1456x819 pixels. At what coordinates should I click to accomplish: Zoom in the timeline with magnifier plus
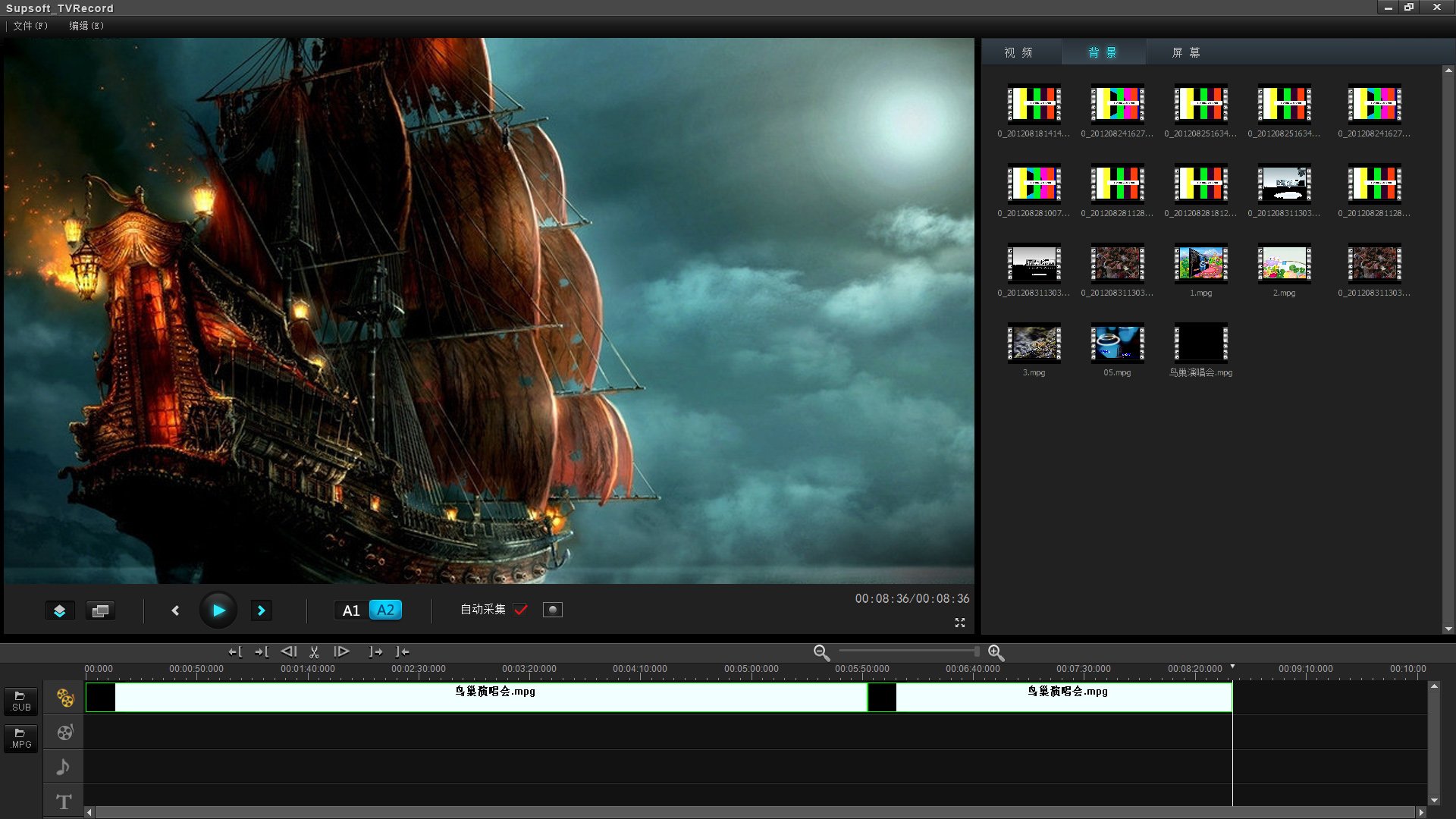pyautogui.click(x=996, y=653)
